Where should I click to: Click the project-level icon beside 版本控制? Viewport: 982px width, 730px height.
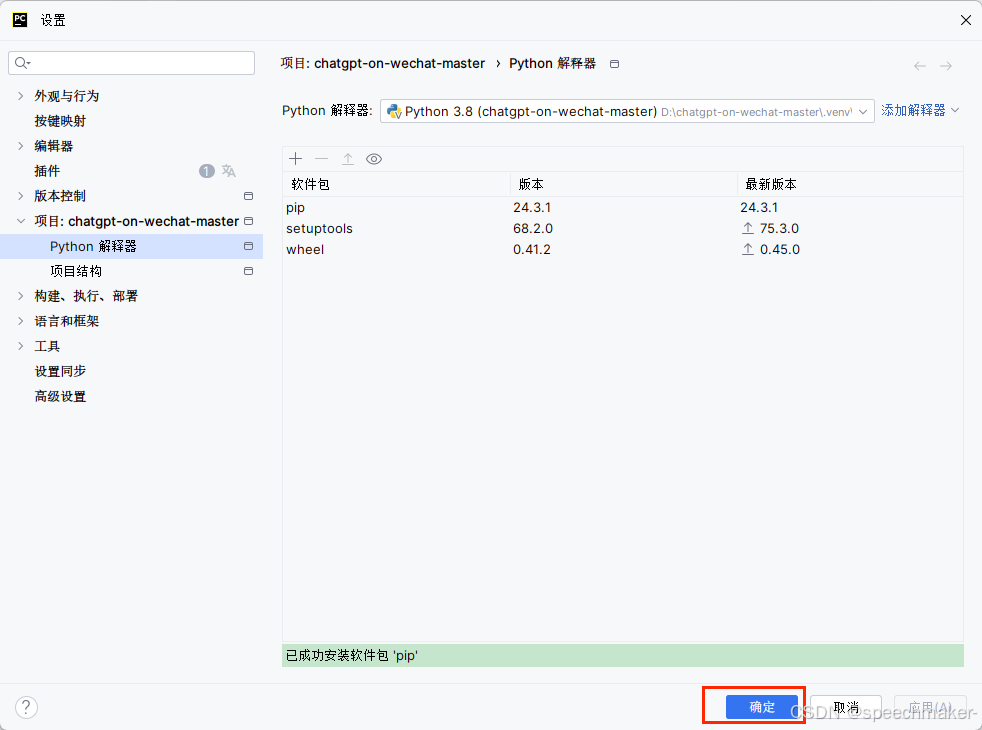point(249,196)
